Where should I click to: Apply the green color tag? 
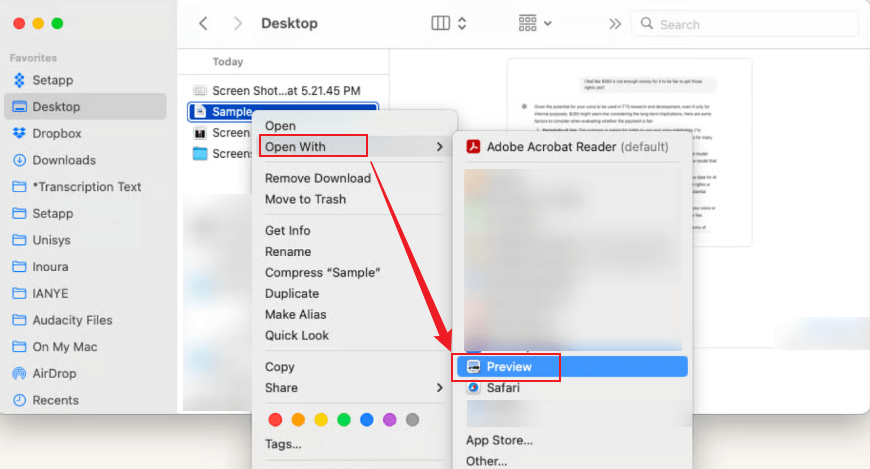pos(344,419)
